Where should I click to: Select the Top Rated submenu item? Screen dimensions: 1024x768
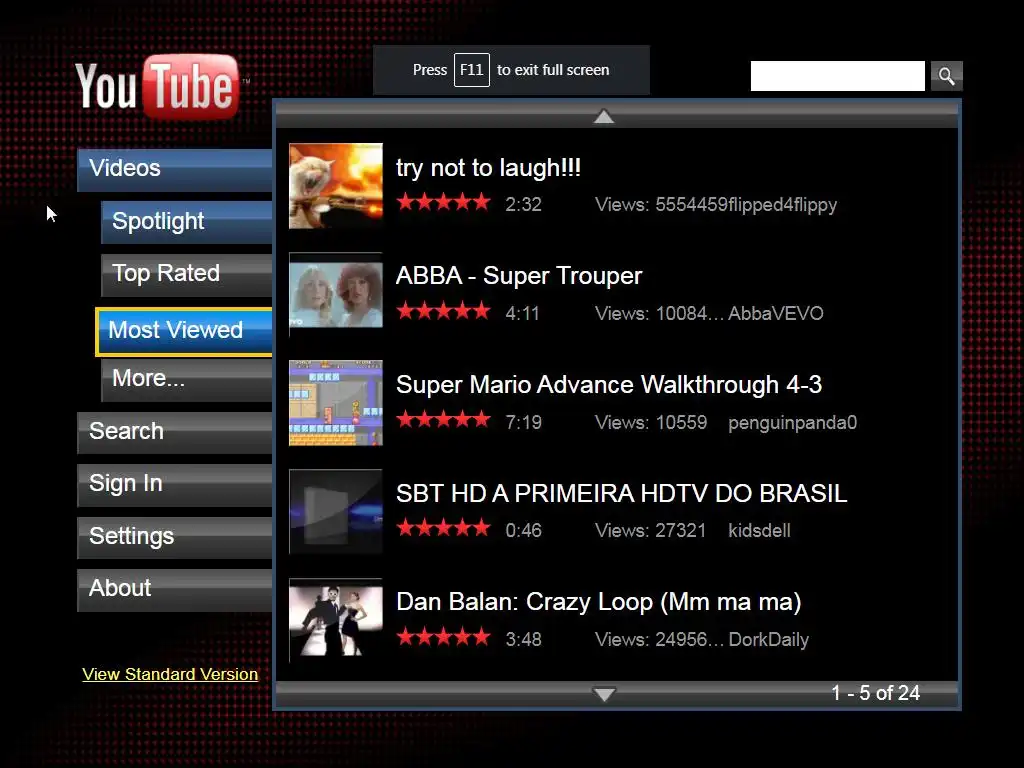coord(186,275)
